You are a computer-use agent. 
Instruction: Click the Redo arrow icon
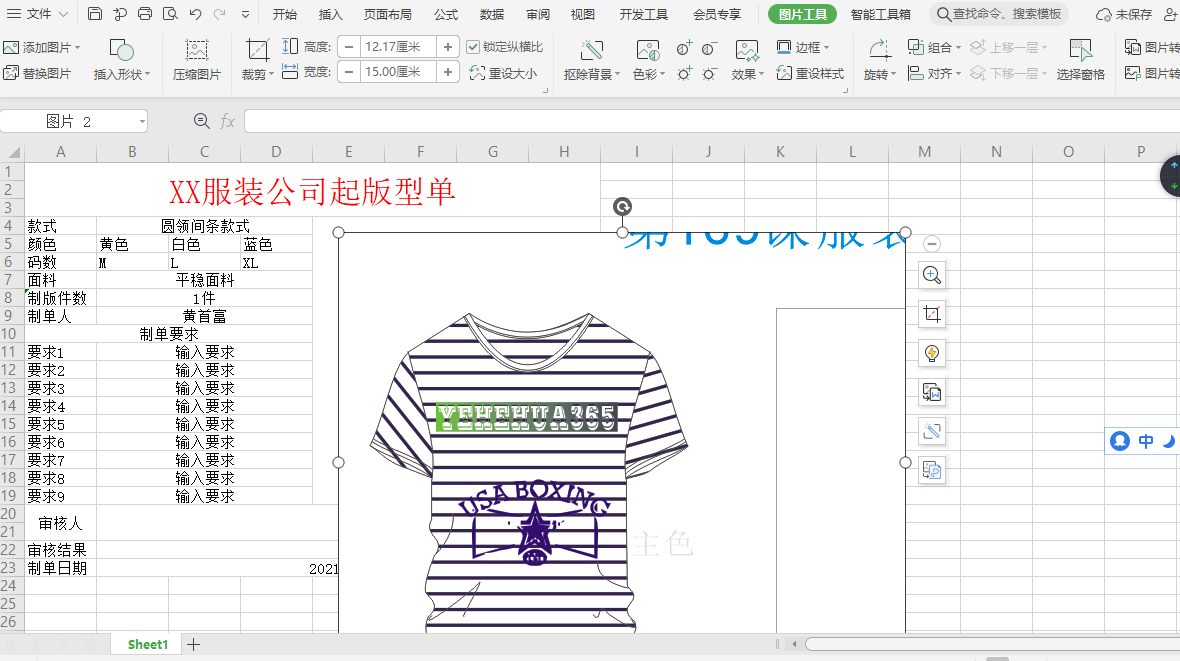click(x=220, y=14)
